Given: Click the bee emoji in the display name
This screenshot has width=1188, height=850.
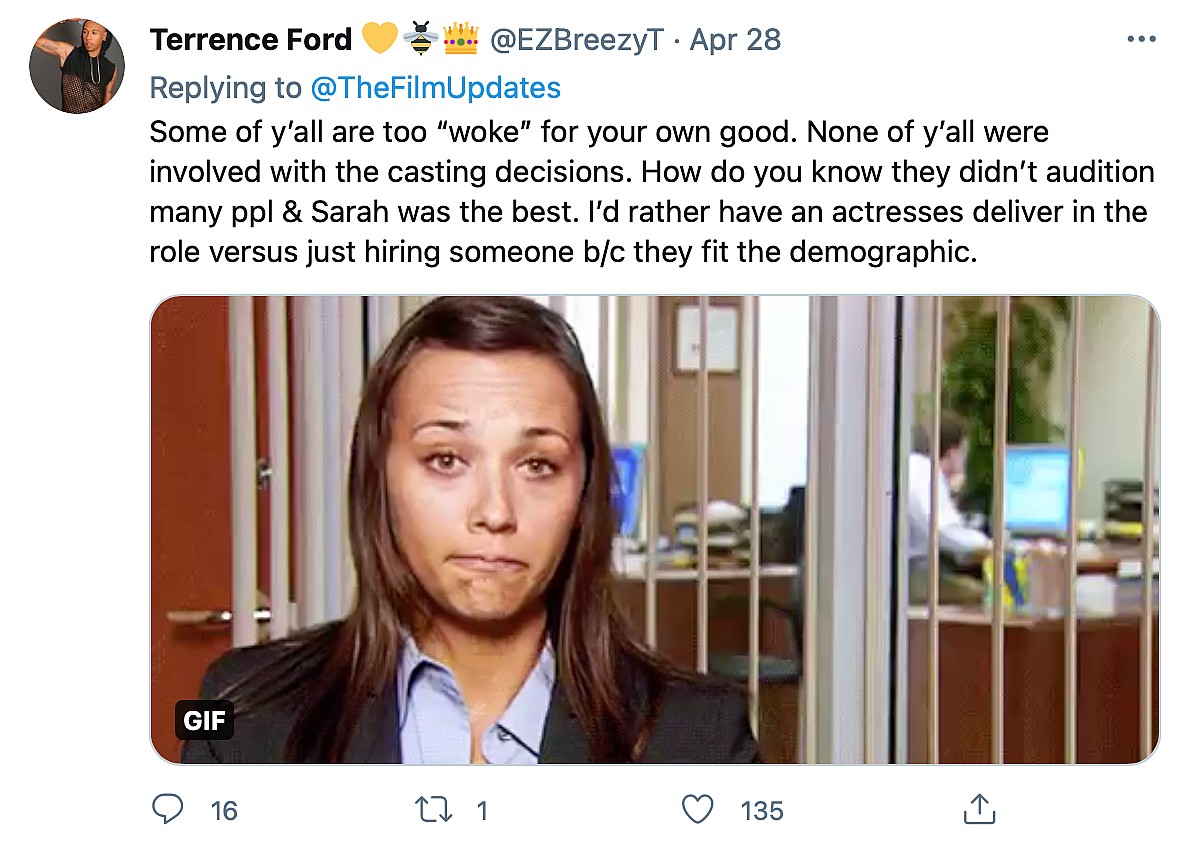Looking at the screenshot, I should point(420,40).
